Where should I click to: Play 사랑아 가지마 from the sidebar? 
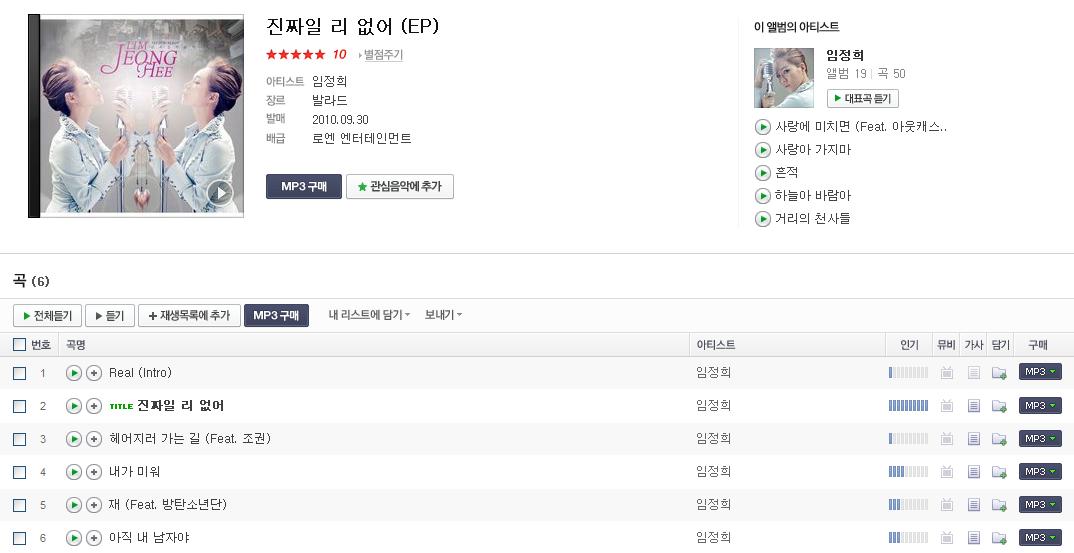(x=762, y=149)
